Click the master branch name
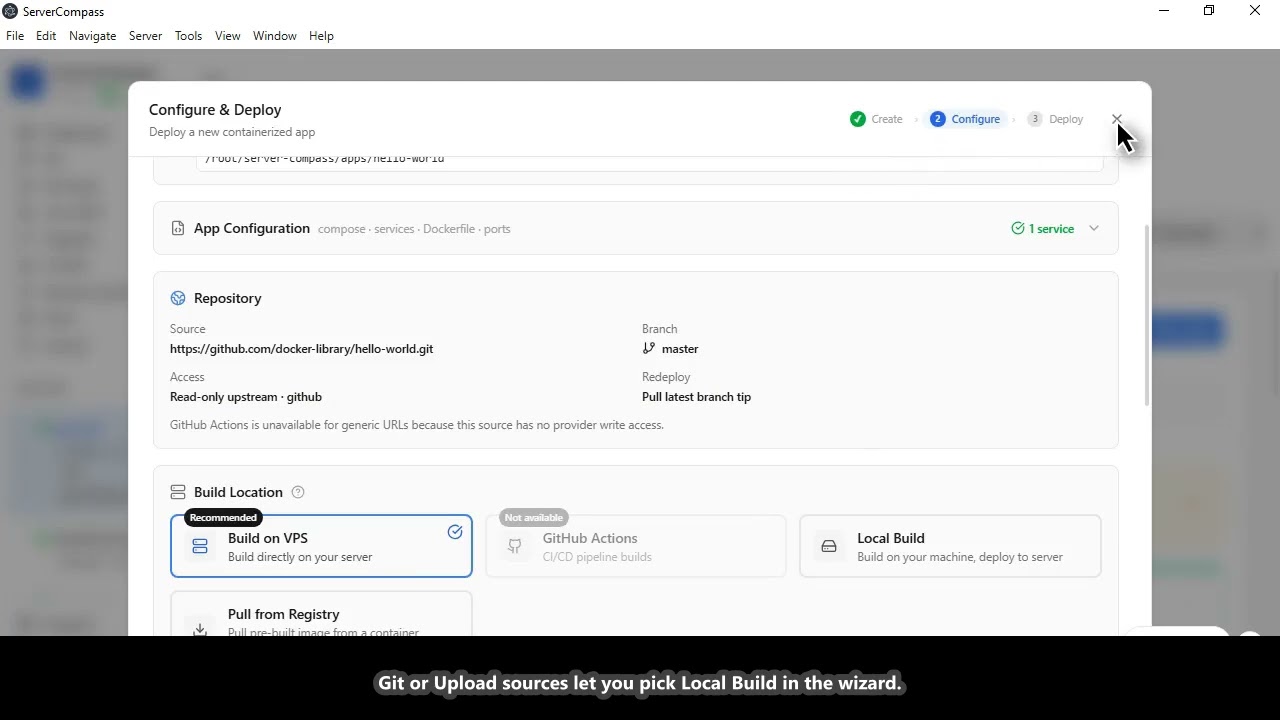The image size is (1280, 720). 680,349
